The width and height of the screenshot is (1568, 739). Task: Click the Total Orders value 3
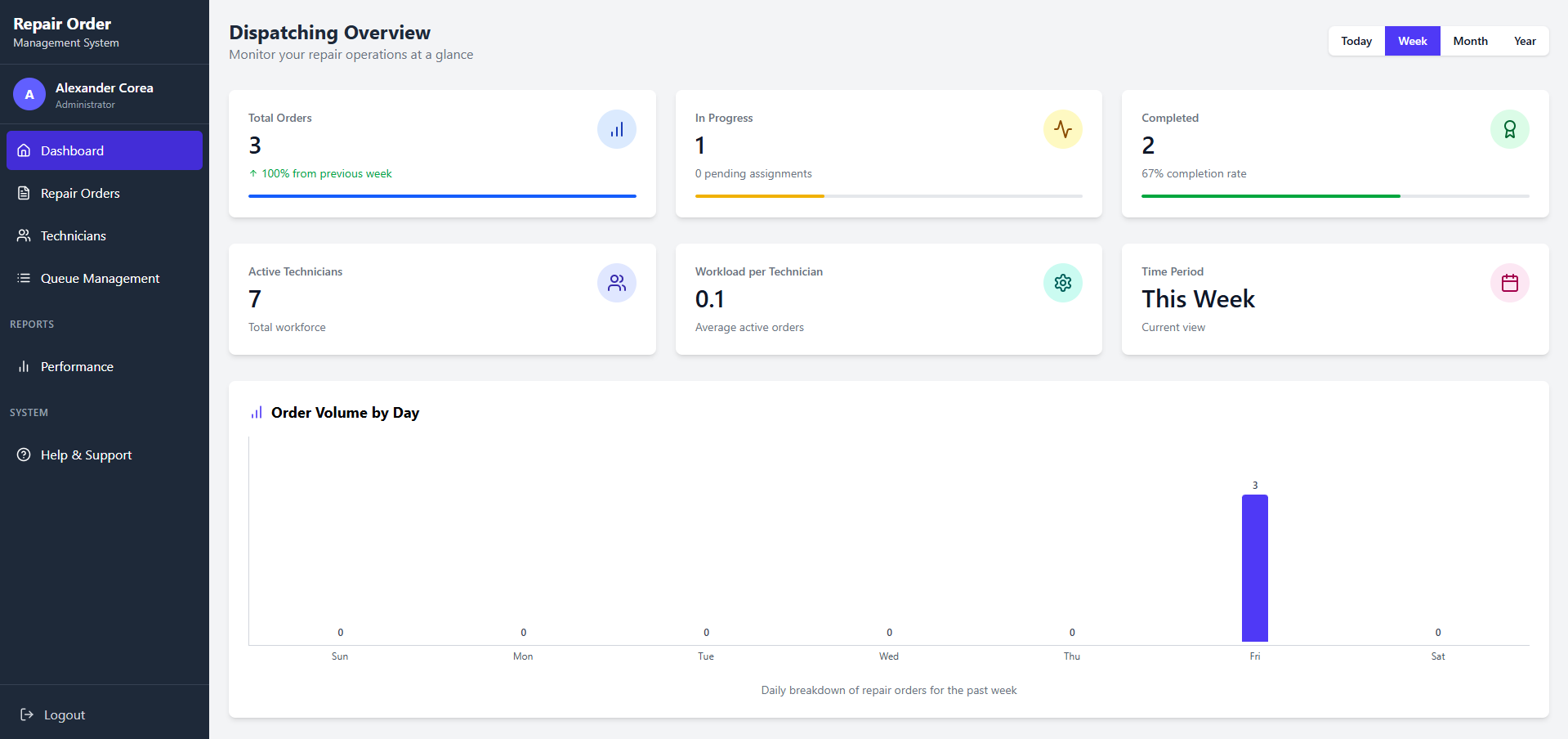coord(255,146)
